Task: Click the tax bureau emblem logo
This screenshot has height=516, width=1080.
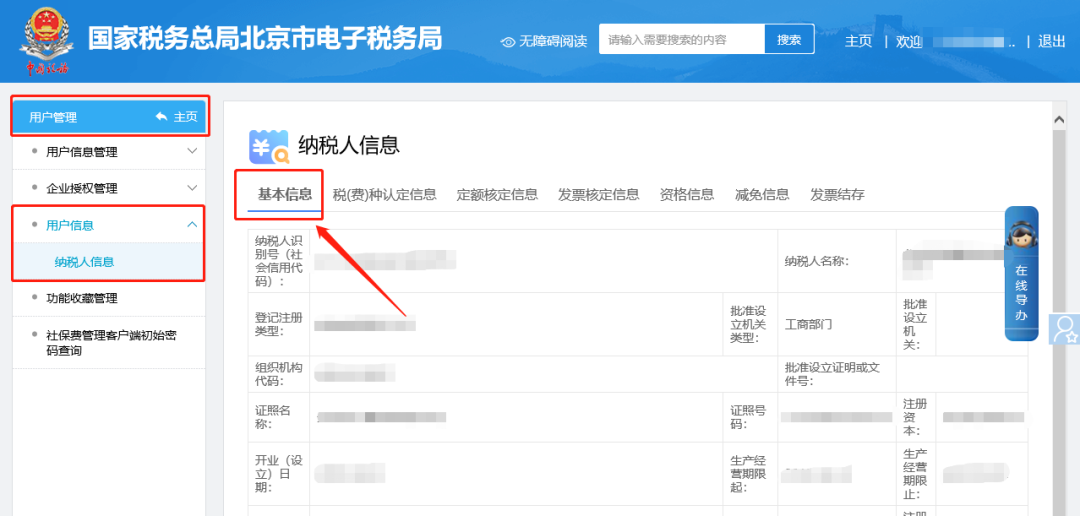Action: tap(47, 40)
